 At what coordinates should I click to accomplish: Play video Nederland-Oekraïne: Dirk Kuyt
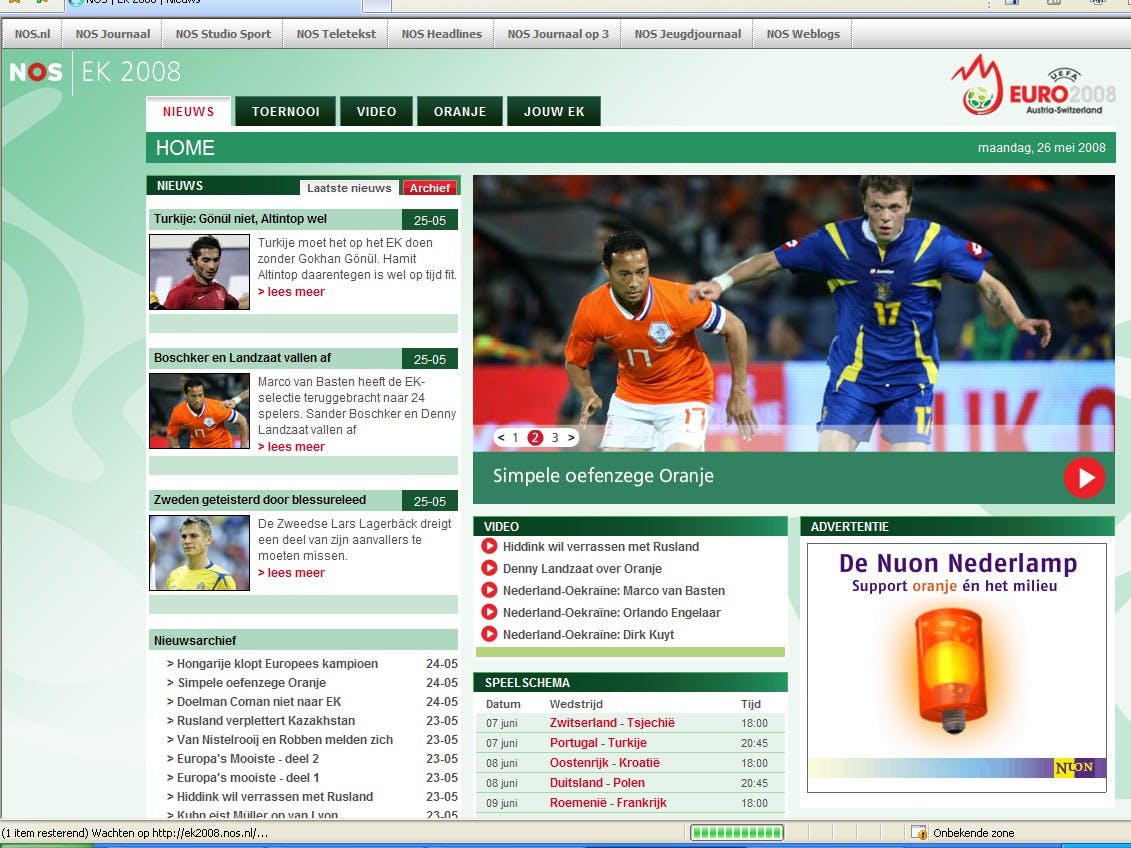tap(489, 635)
